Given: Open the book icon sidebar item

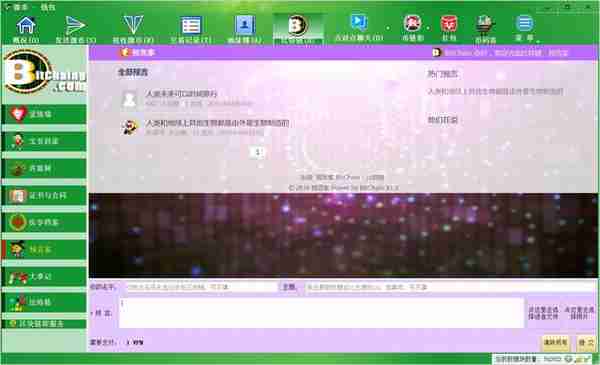Looking at the screenshot, I should tap(44, 196).
